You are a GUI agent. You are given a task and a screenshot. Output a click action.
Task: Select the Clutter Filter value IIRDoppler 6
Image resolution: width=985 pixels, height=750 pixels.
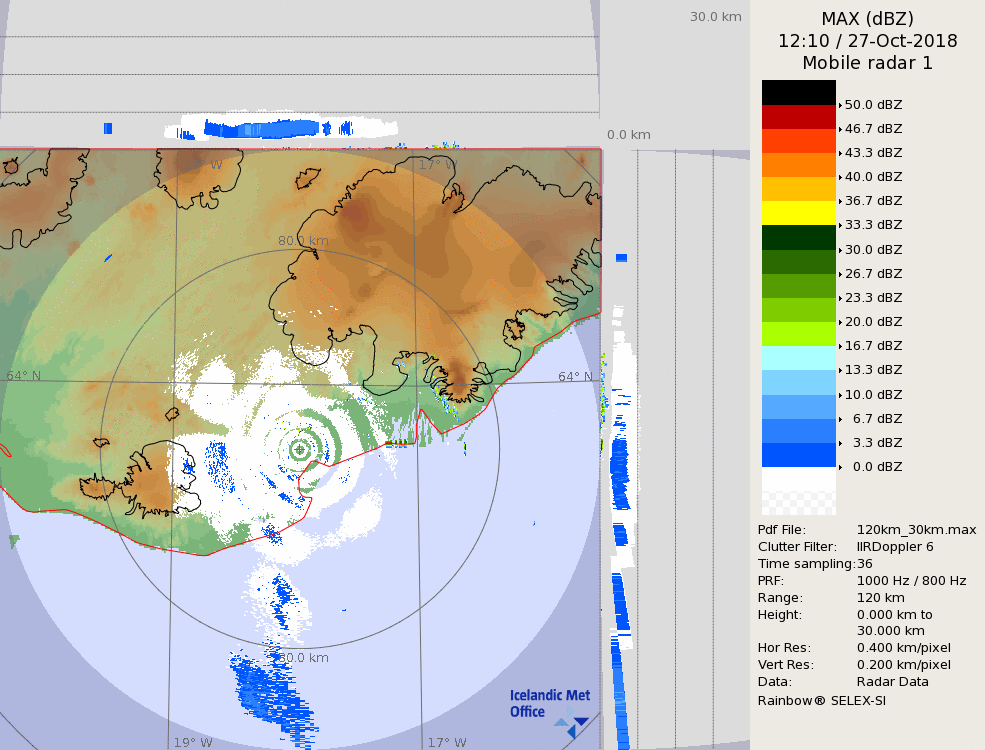tap(895, 547)
